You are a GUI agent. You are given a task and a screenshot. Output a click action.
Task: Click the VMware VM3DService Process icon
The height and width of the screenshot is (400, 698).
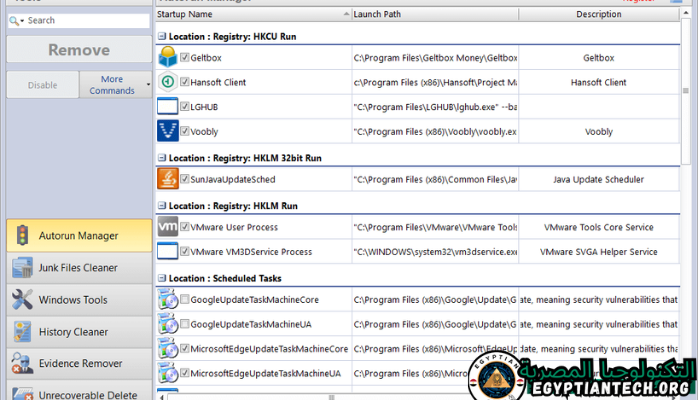pos(168,251)
